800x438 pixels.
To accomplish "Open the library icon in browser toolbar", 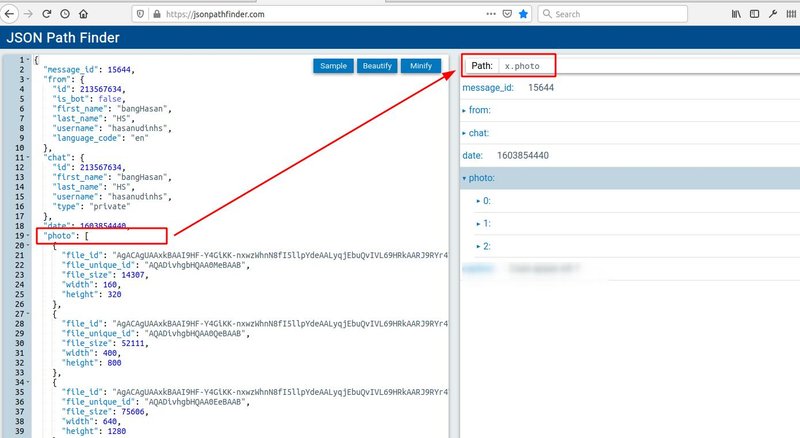I will 735,14.
